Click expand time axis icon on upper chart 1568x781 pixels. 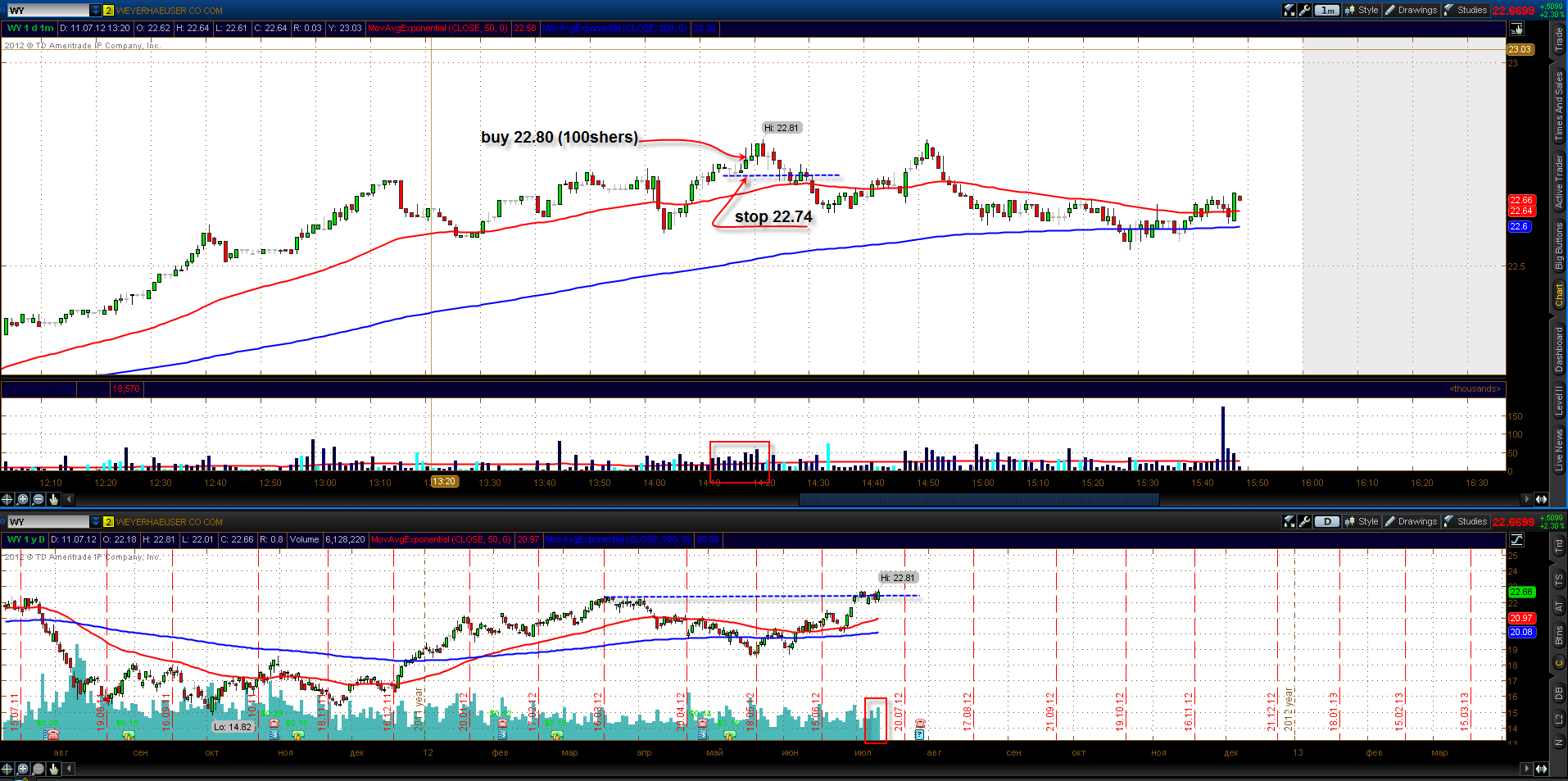tap(1541, 499)
